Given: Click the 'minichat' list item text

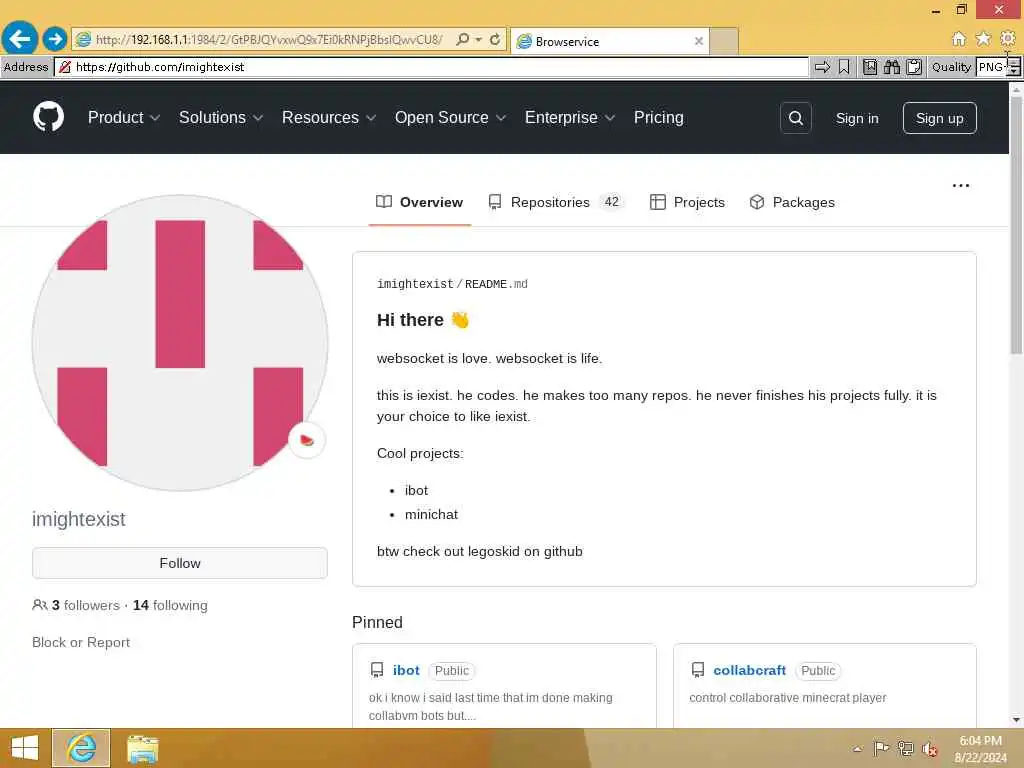Looking at the screenshot, I should tap(431, 515).
